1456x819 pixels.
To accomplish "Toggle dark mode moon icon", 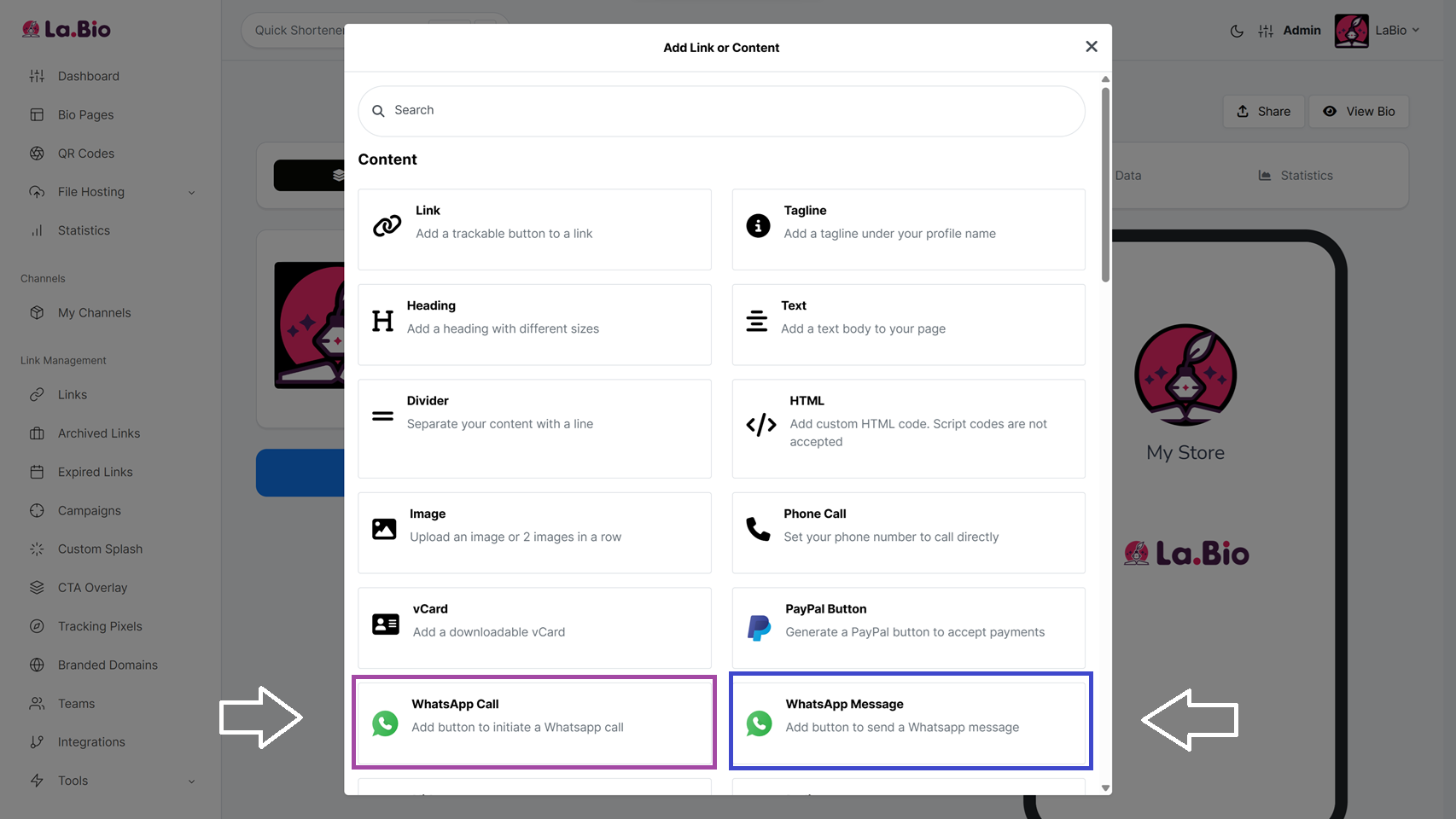I will pyautogui.click(x=1237, y=31).
